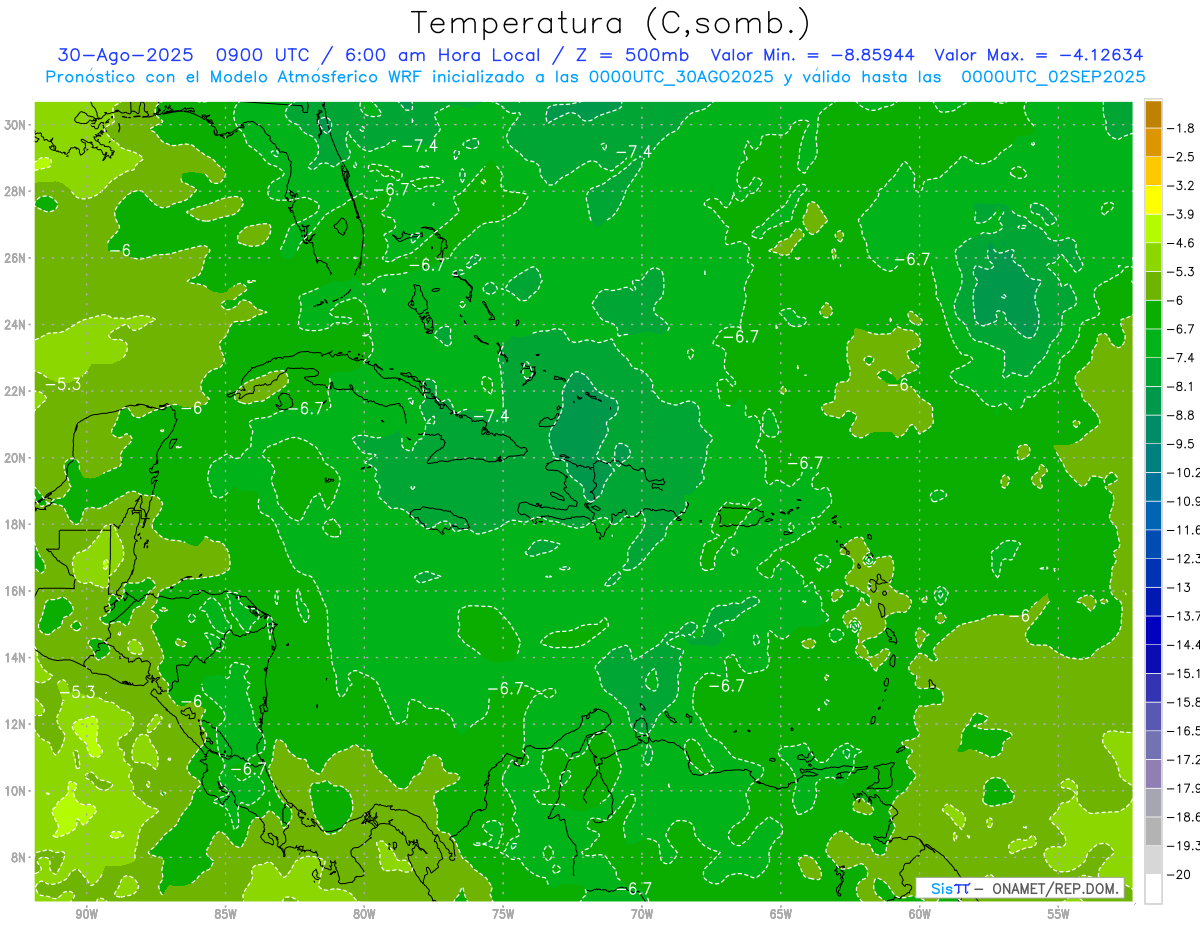Click the '26N' latitude axis label

coord(17,258)
